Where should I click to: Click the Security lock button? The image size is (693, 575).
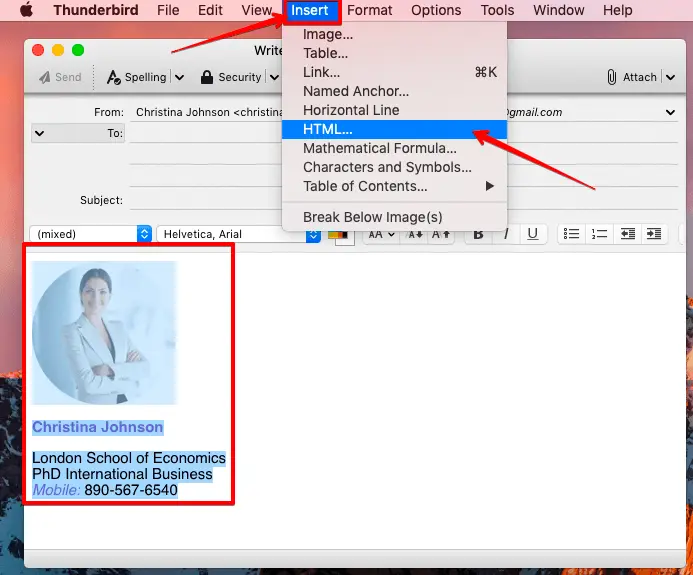tap(231, 77)
